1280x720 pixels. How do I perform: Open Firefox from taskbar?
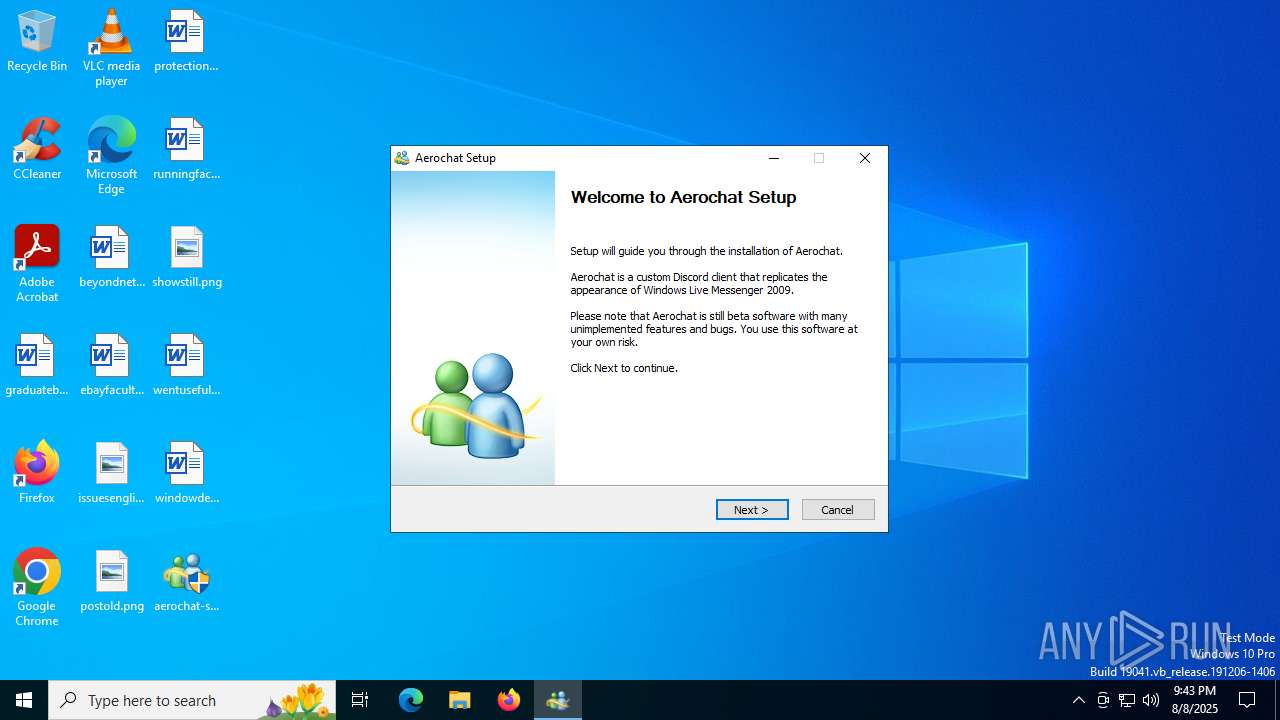[x=509, y=700]
